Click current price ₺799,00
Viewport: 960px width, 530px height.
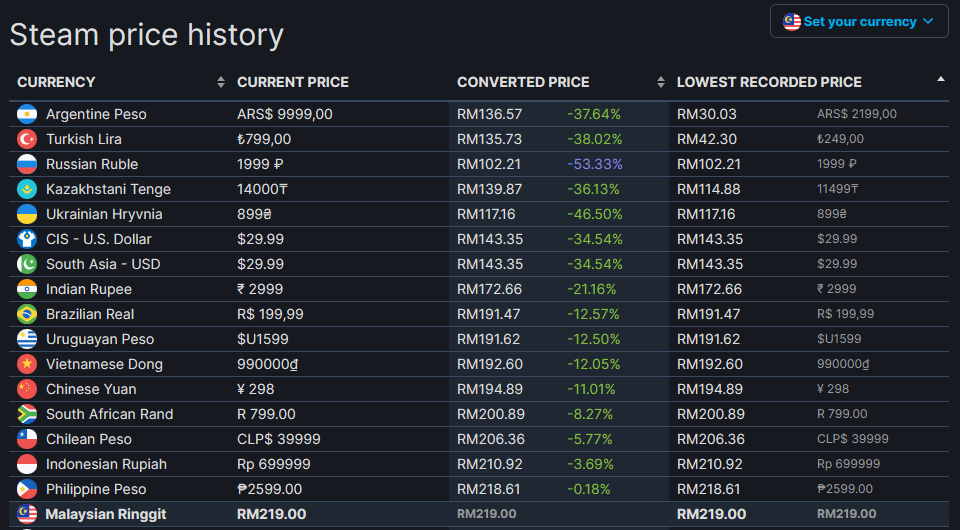pyautogui.click(x=264, y=139)
